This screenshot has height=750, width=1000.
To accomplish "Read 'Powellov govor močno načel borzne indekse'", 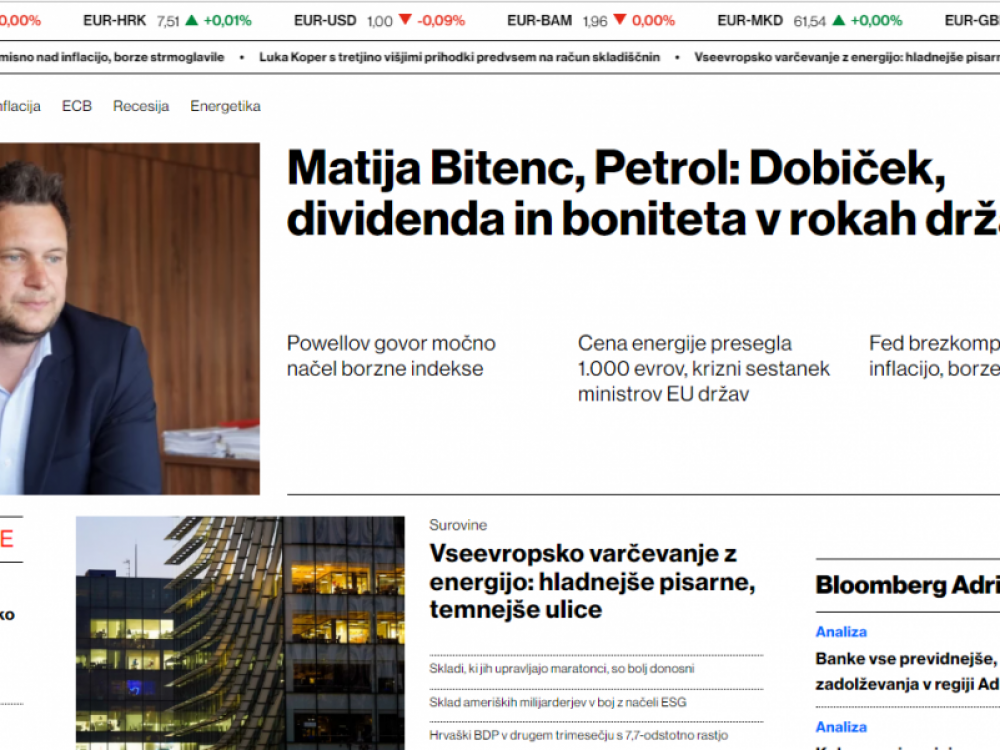I will coord(391,356).
